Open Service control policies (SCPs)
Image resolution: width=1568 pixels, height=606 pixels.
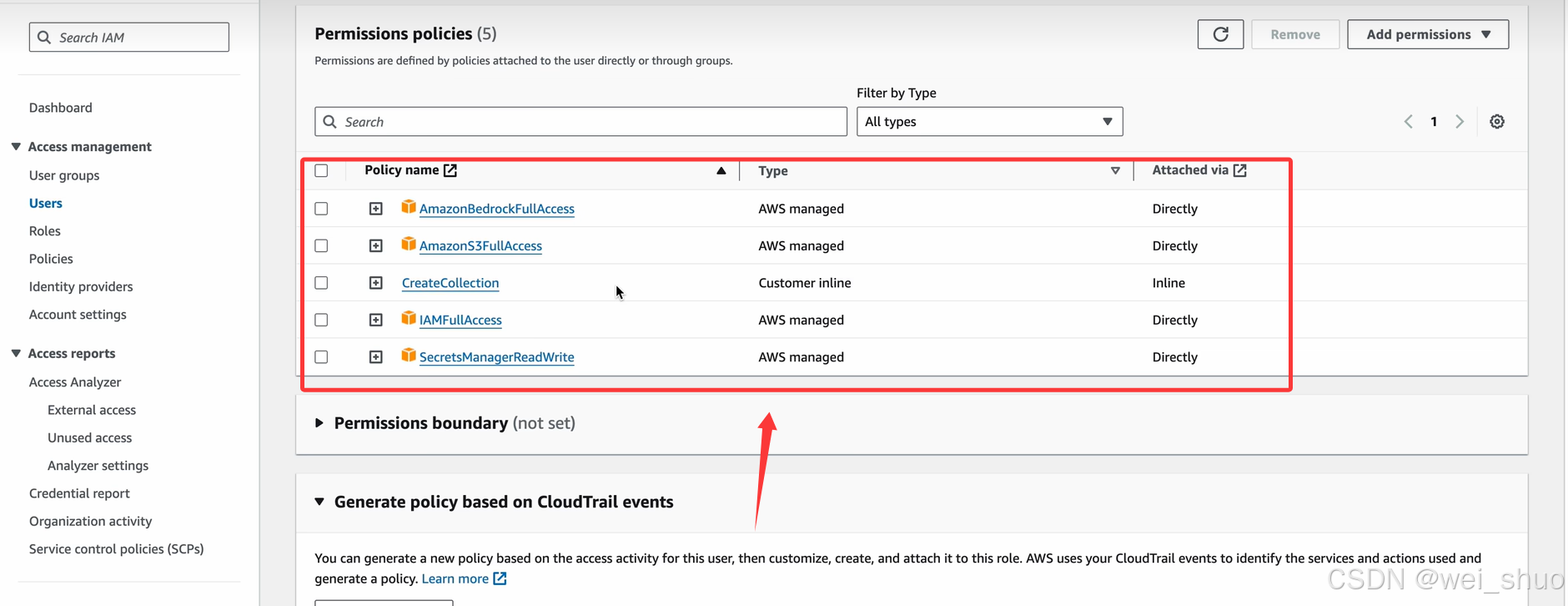[117, 549]
